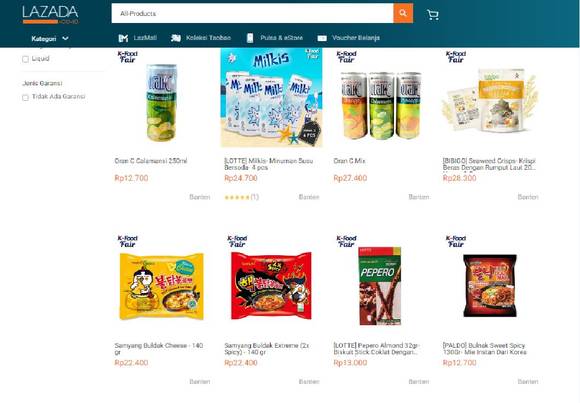The height and width of the screenshot is (403, 580).
Task: Enable the Tidak Ada Garansi checkbox
Action: click(x=25, y=98)
